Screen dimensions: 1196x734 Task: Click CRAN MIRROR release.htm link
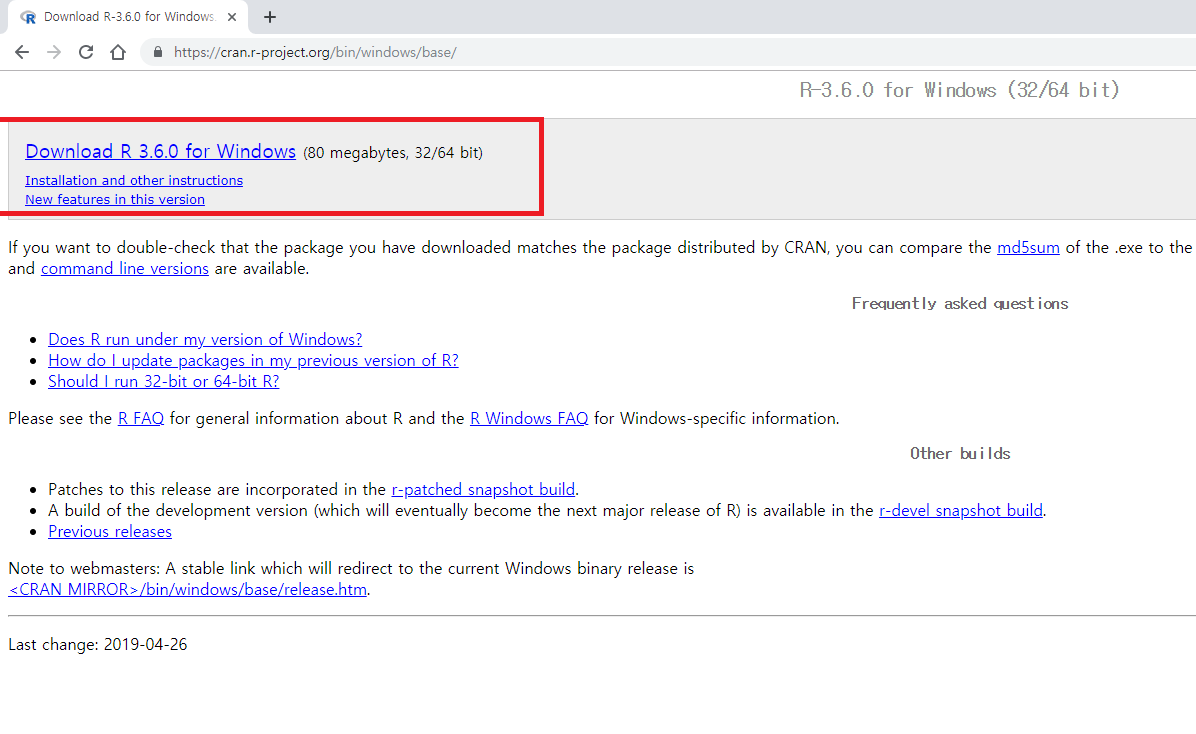[188, 590]
